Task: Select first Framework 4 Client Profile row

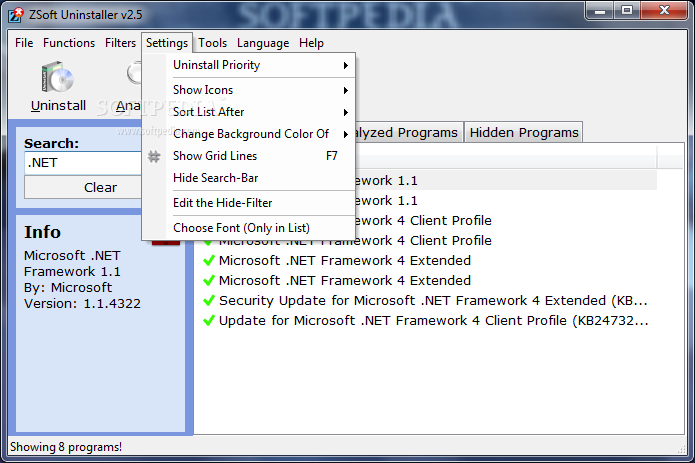Action: (506, 220)
